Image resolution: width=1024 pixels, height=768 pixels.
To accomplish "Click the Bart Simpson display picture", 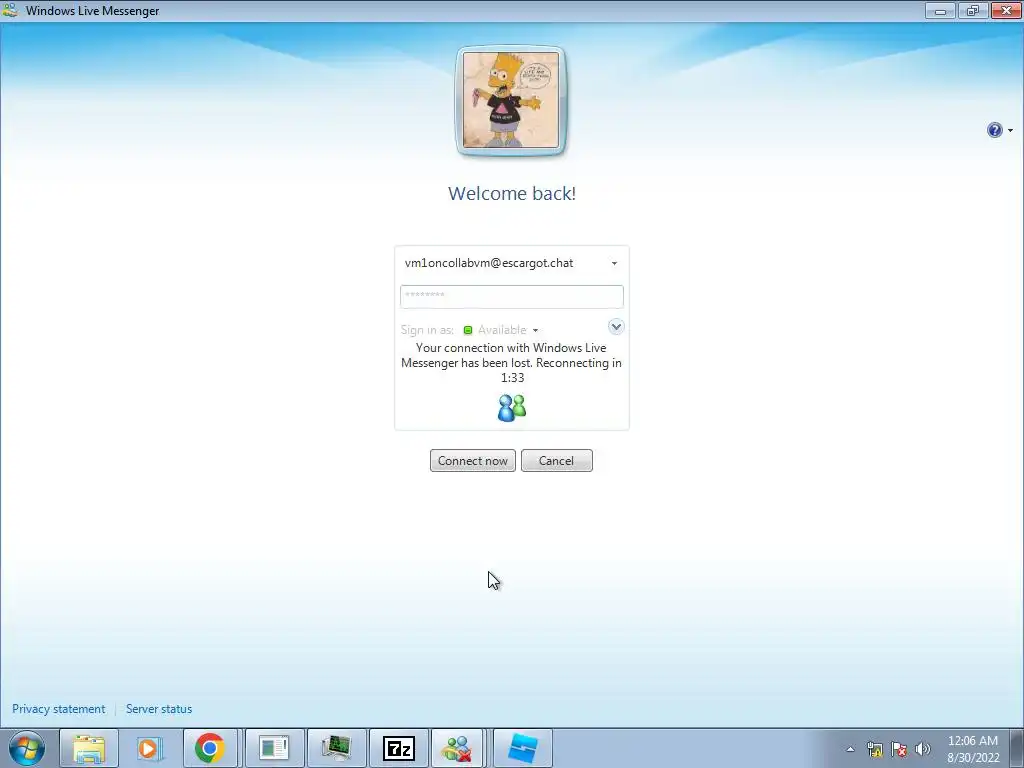I will 511,101.
